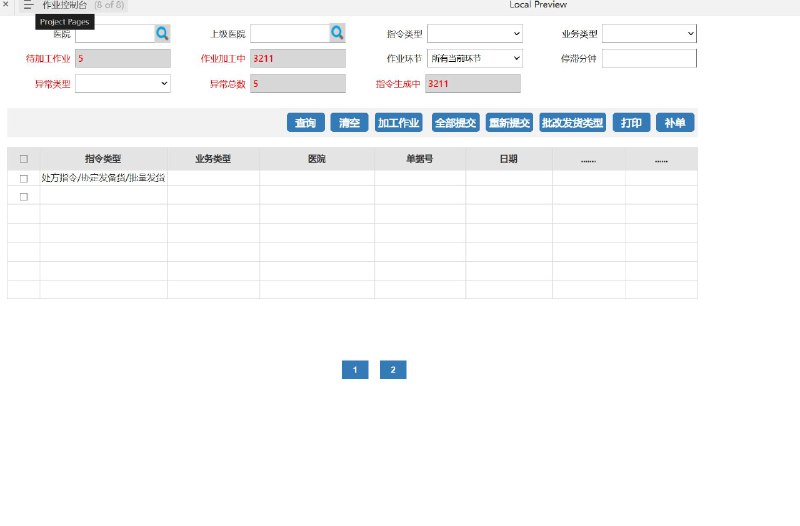The width and height of the screenshot is (800, 526).
Task: Click the 医院 column header
Action: tap(317, 159)
